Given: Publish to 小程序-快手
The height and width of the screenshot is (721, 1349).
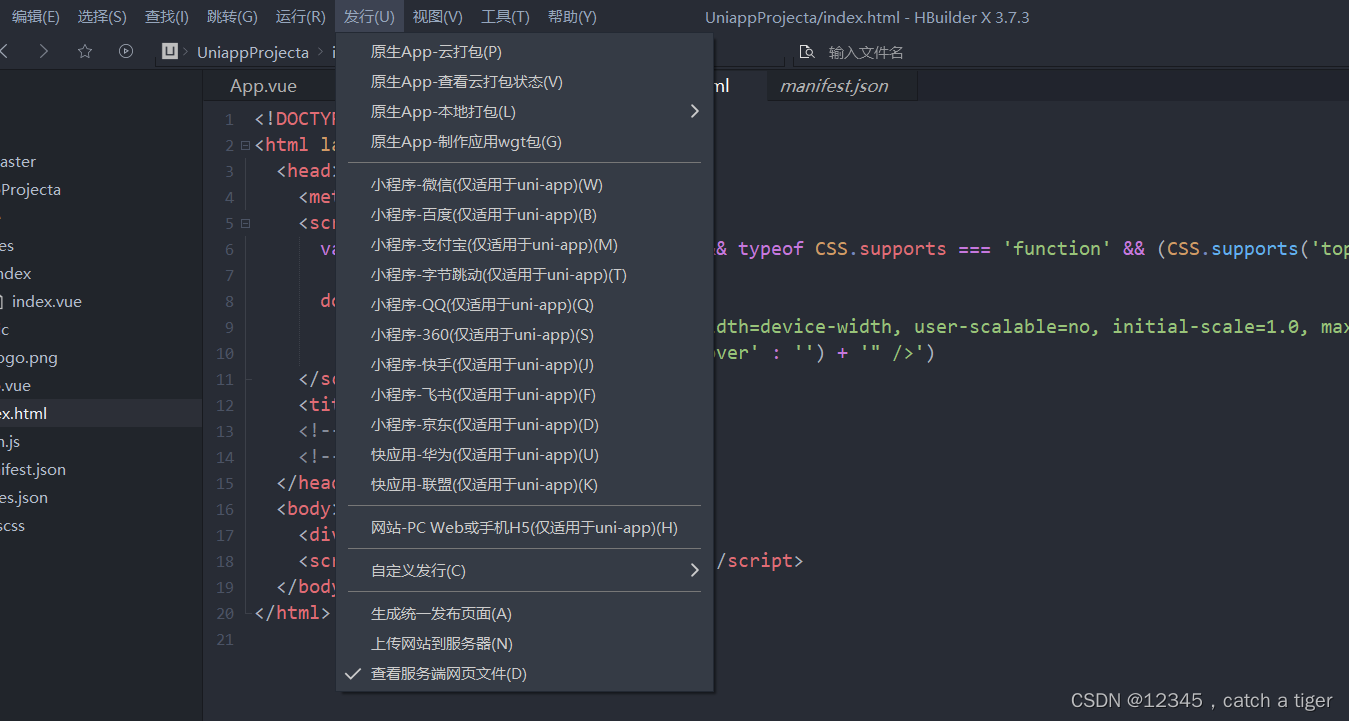Looking at the screenshot, I should 525,365.
